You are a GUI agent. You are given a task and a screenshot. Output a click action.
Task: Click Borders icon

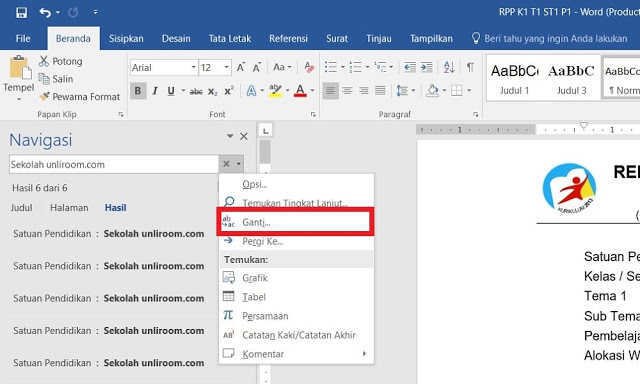[x=457, y=91]
